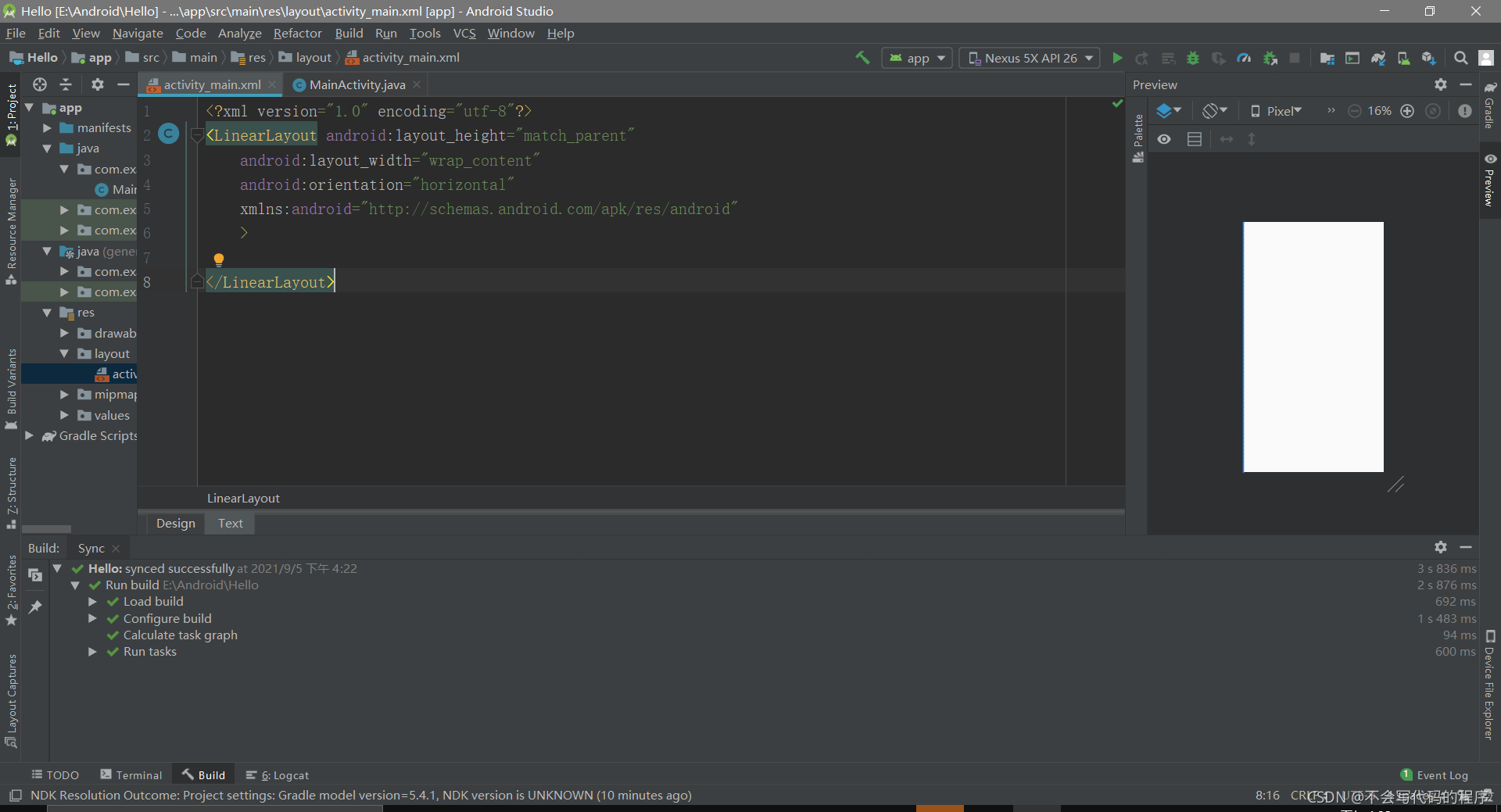This screenshot has width=1501, height=812.
Task: Expand the Run tasks build node
Action: click(x=92, y=651)
